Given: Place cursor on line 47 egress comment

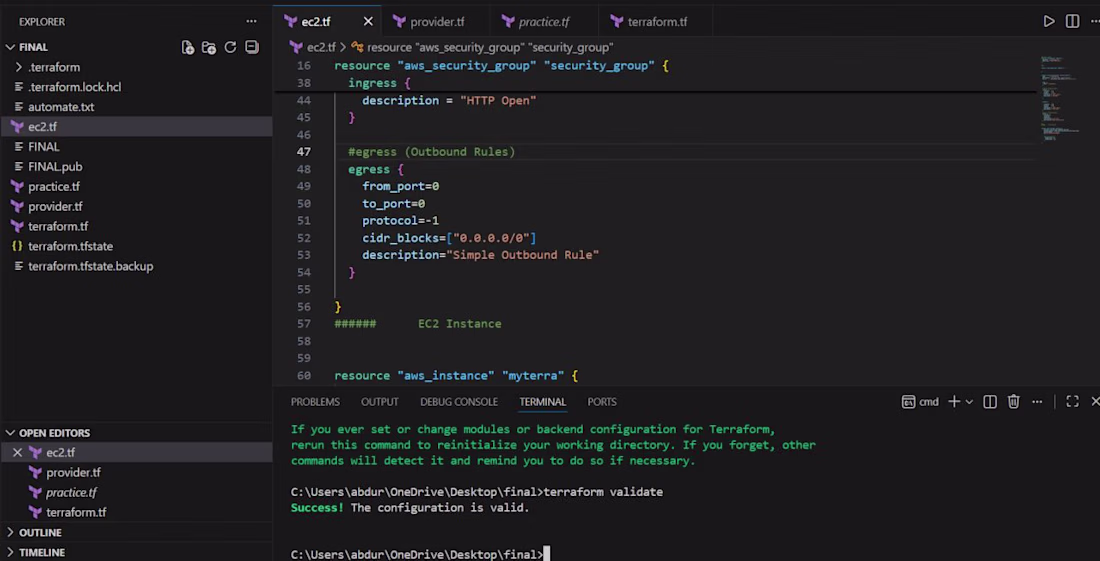Looking at the screenshot, I should coord(431,151).
